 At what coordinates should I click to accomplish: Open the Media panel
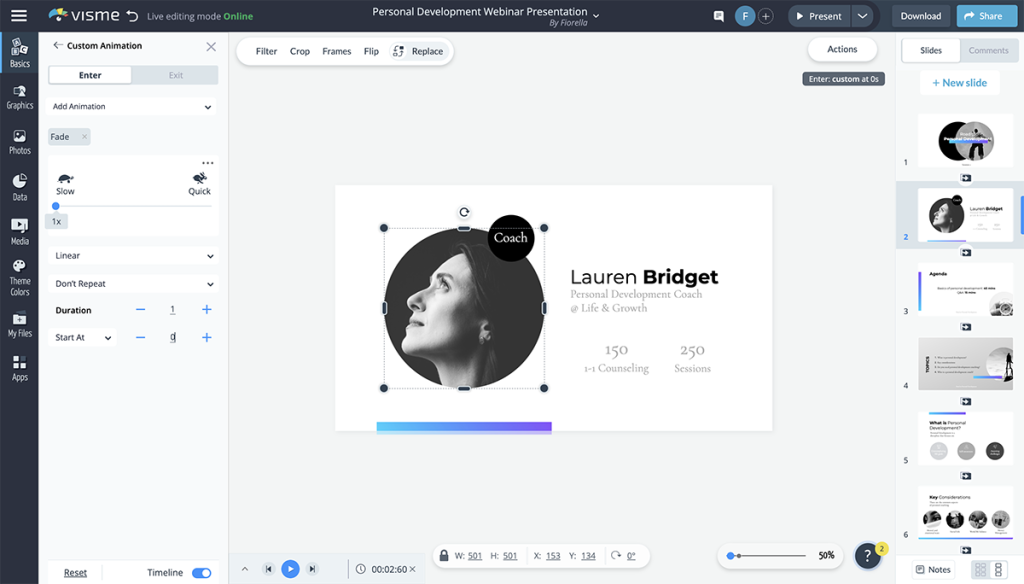[19, 229]
